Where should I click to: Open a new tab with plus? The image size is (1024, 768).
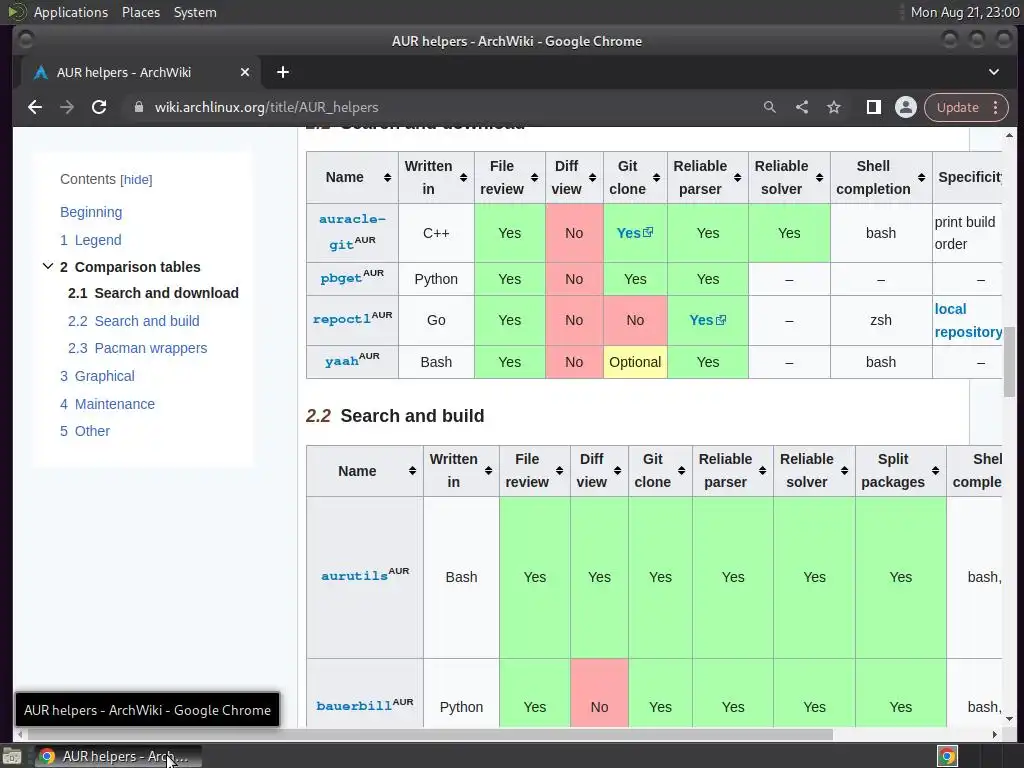click(x=283, y=72)
